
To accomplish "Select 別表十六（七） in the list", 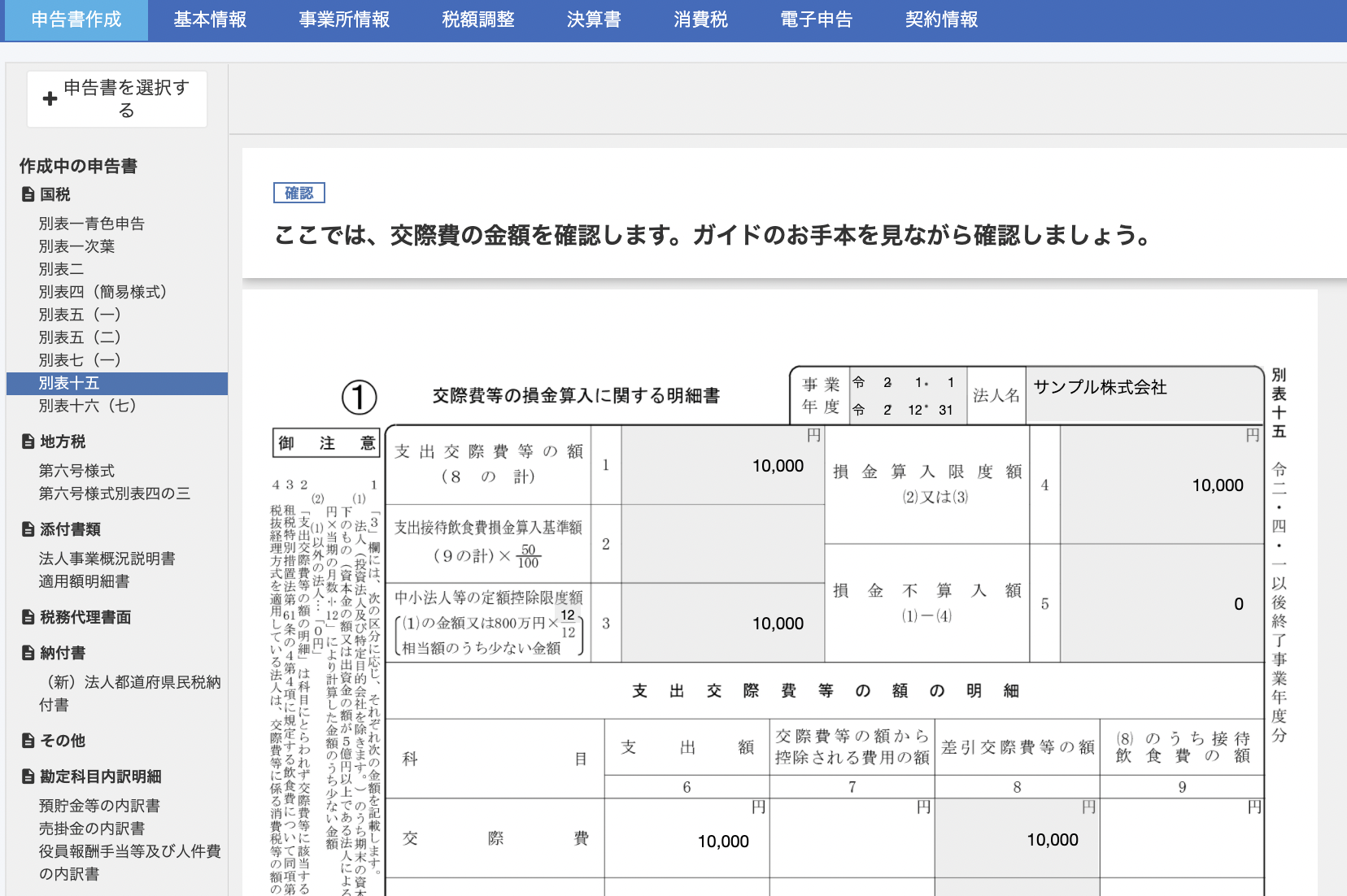I will (87, 406).
